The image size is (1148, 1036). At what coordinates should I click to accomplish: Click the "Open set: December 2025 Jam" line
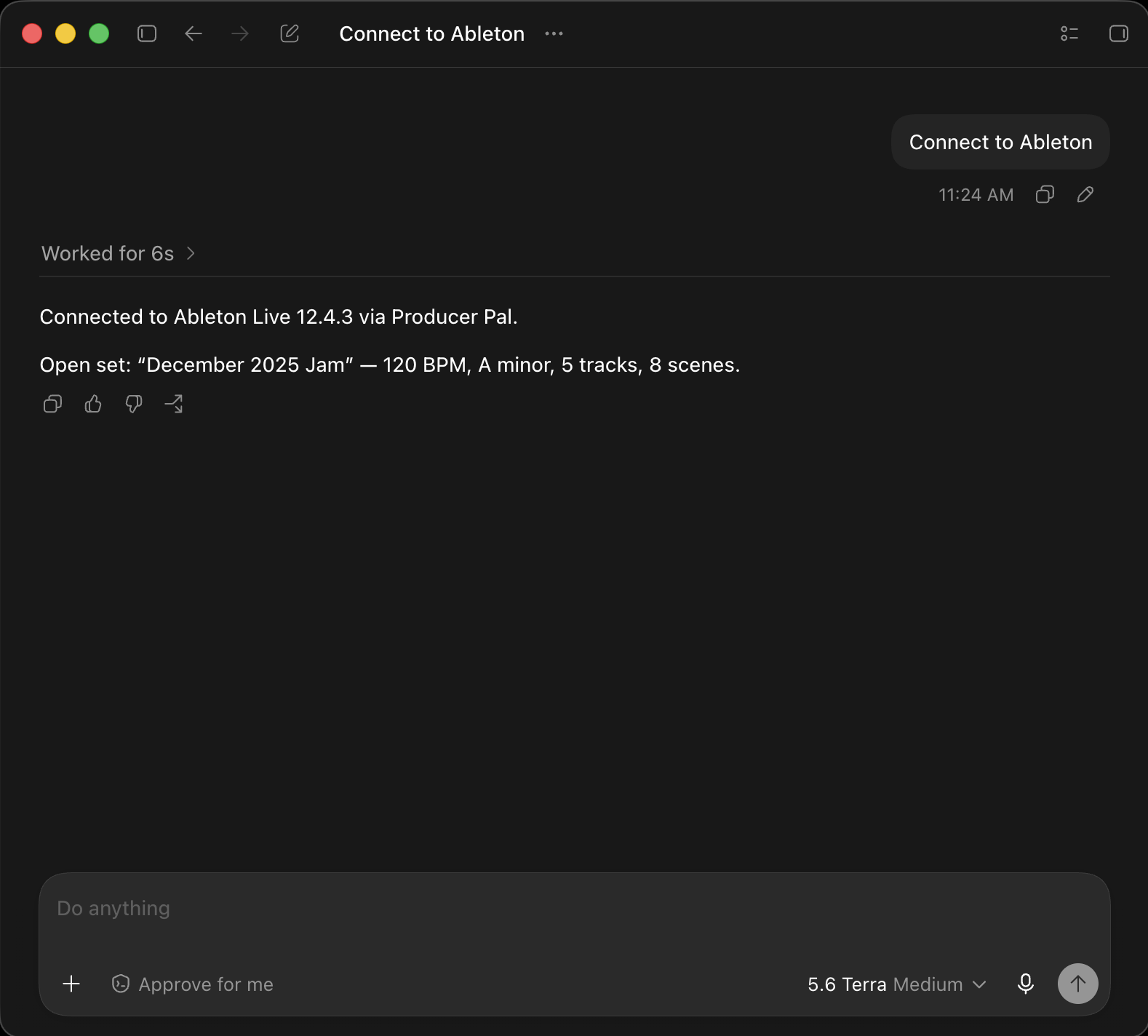tap(390, 365)
